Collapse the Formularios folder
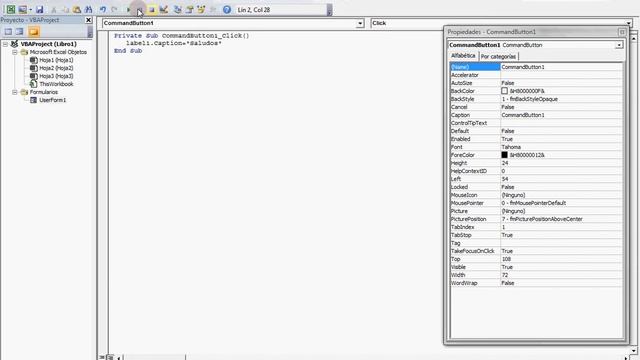The width and height of the screenshot is (640, 360). [x=15, y=92]
